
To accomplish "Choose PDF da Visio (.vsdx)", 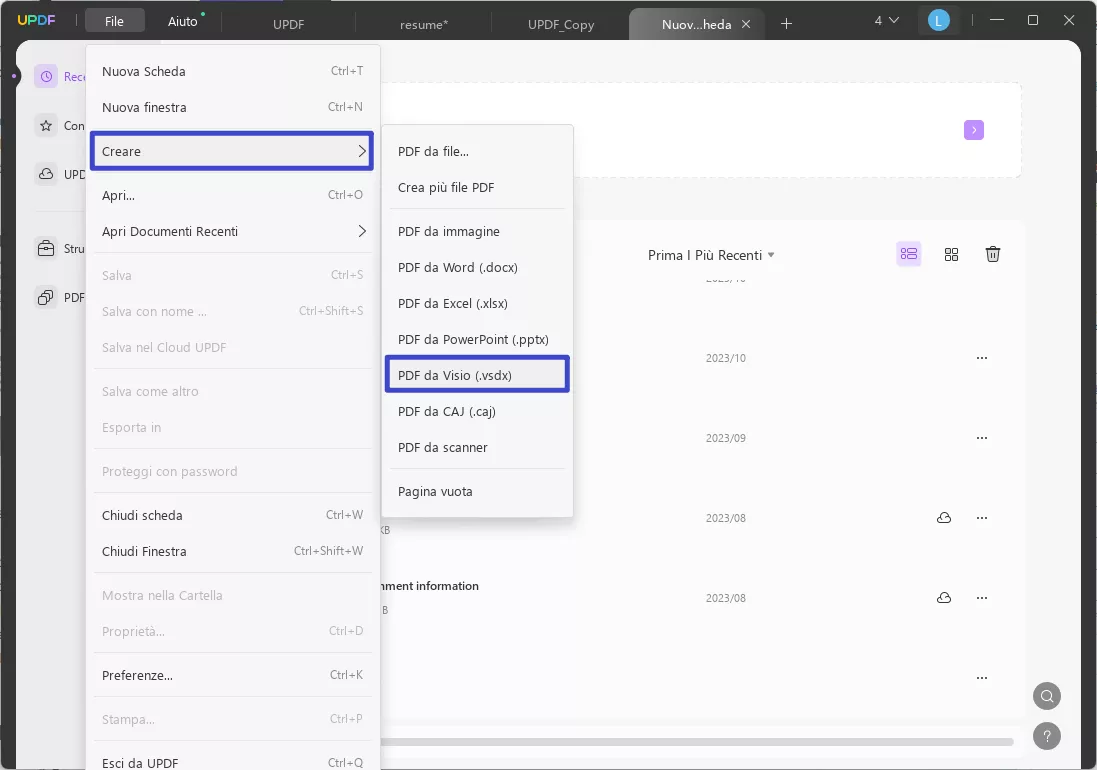I will tap(477, 375).
